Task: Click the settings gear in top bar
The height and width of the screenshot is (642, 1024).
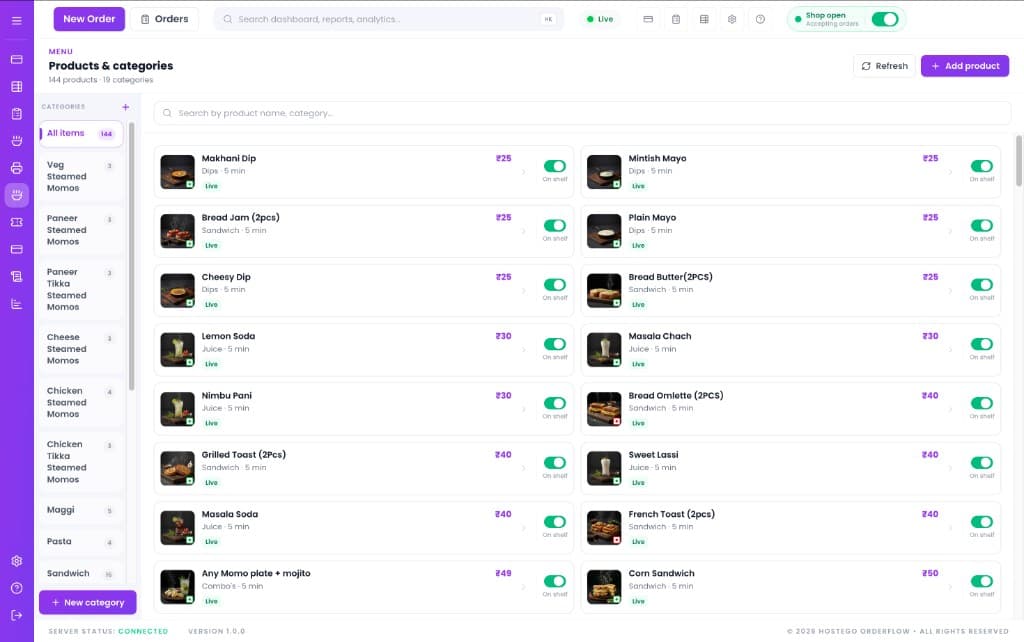Action: click(x=732, y=20)
